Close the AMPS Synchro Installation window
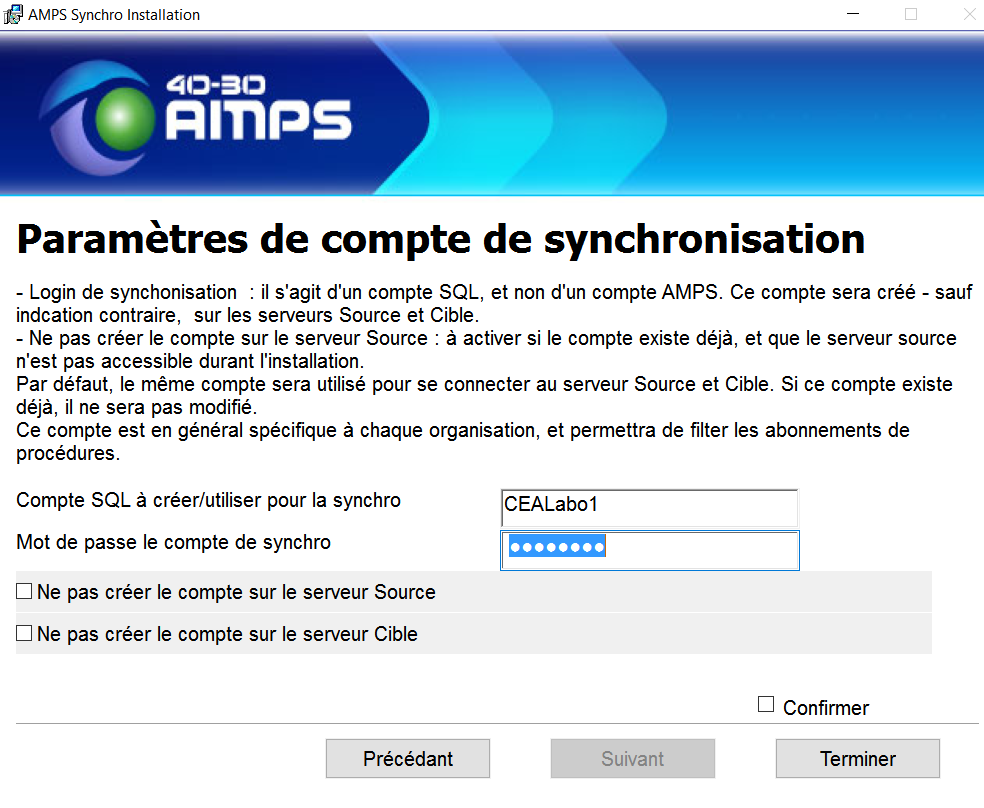This screenshot has height=808, width=984. tap(965, 15)
